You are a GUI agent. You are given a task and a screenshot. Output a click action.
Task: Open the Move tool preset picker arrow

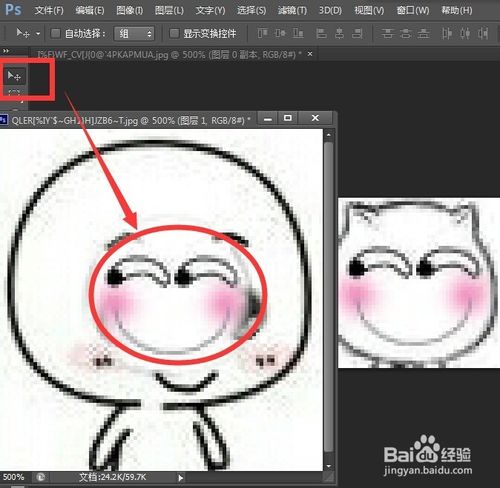click(38, 34)
